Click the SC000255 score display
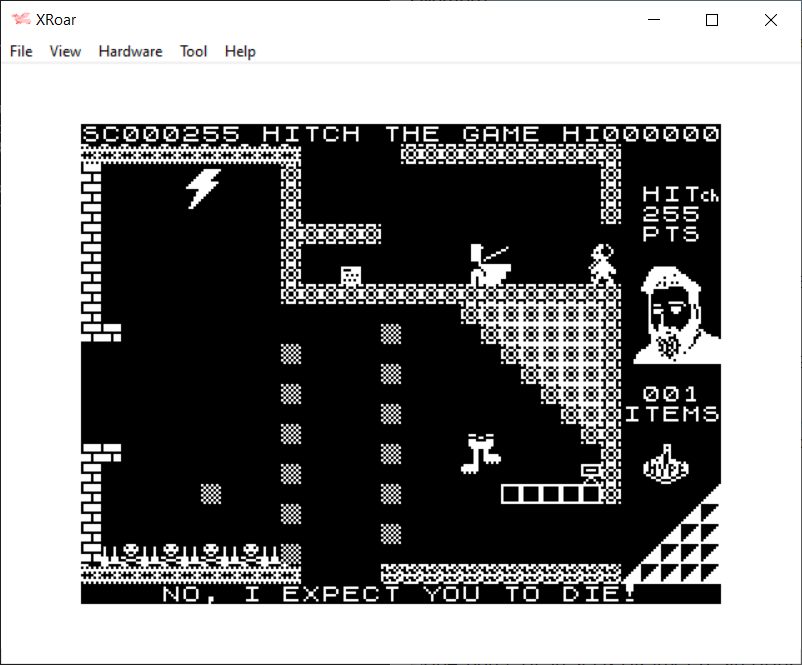The height and width of the screenshot is (665, 802). tap(161, 134)
